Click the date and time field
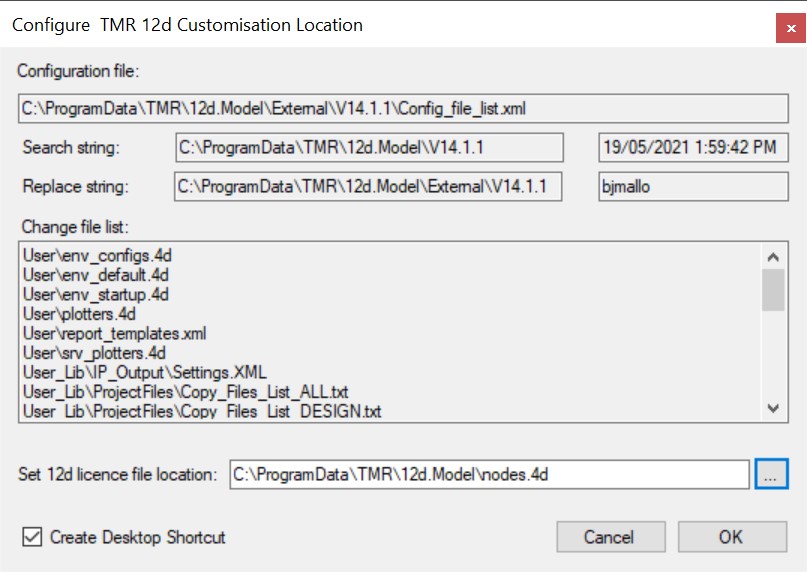Viewport: 807px width, 572px height. (693, 148)
